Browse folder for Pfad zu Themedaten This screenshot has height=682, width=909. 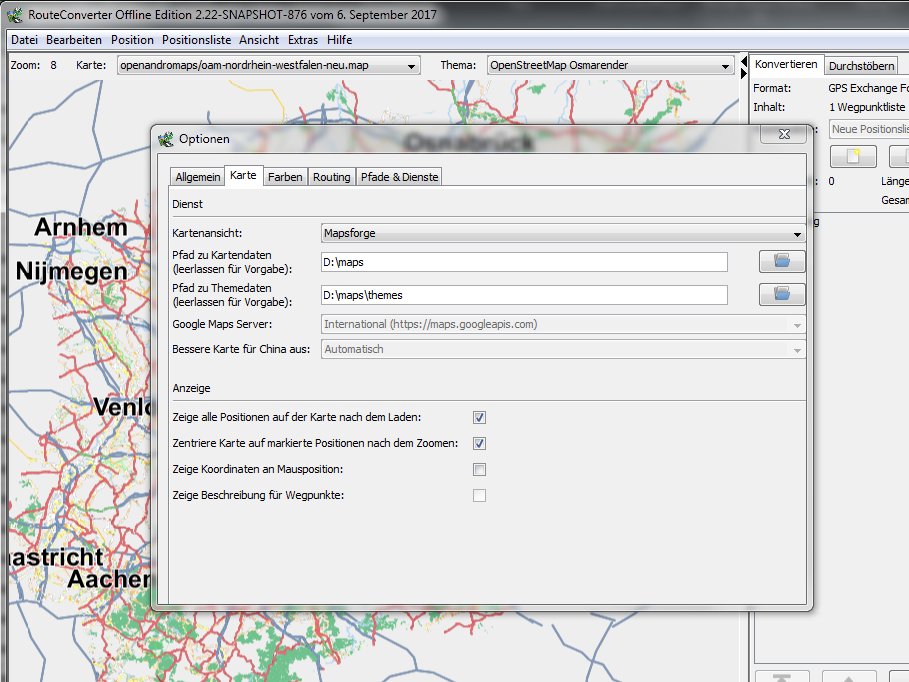[782, 295]
